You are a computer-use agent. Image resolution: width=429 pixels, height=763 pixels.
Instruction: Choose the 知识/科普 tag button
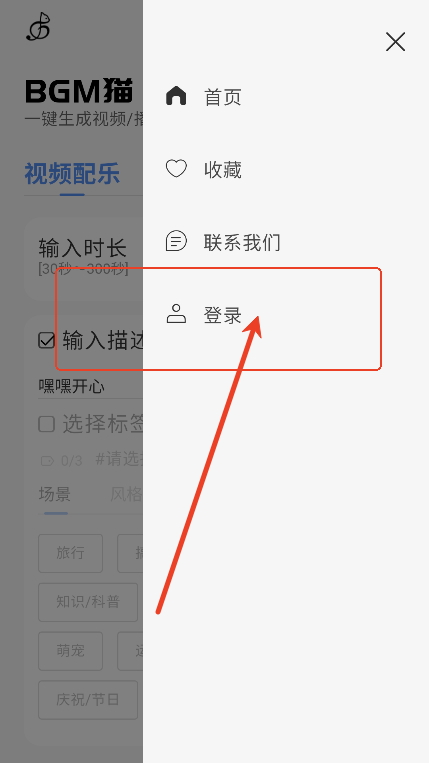(88, 602)
